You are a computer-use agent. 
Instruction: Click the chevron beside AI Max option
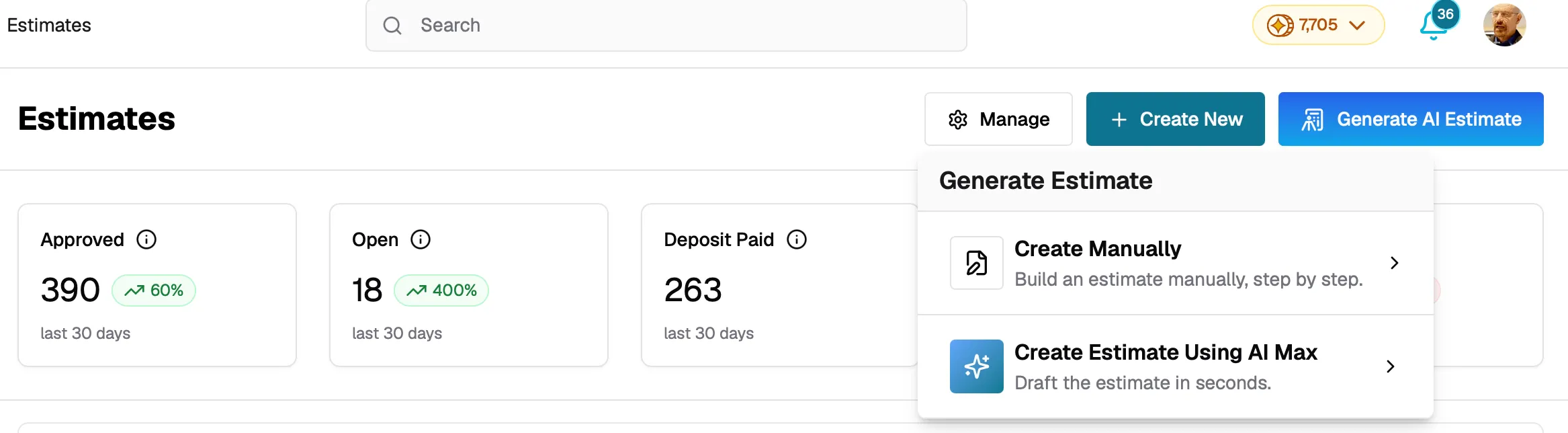pos(1391,366)
